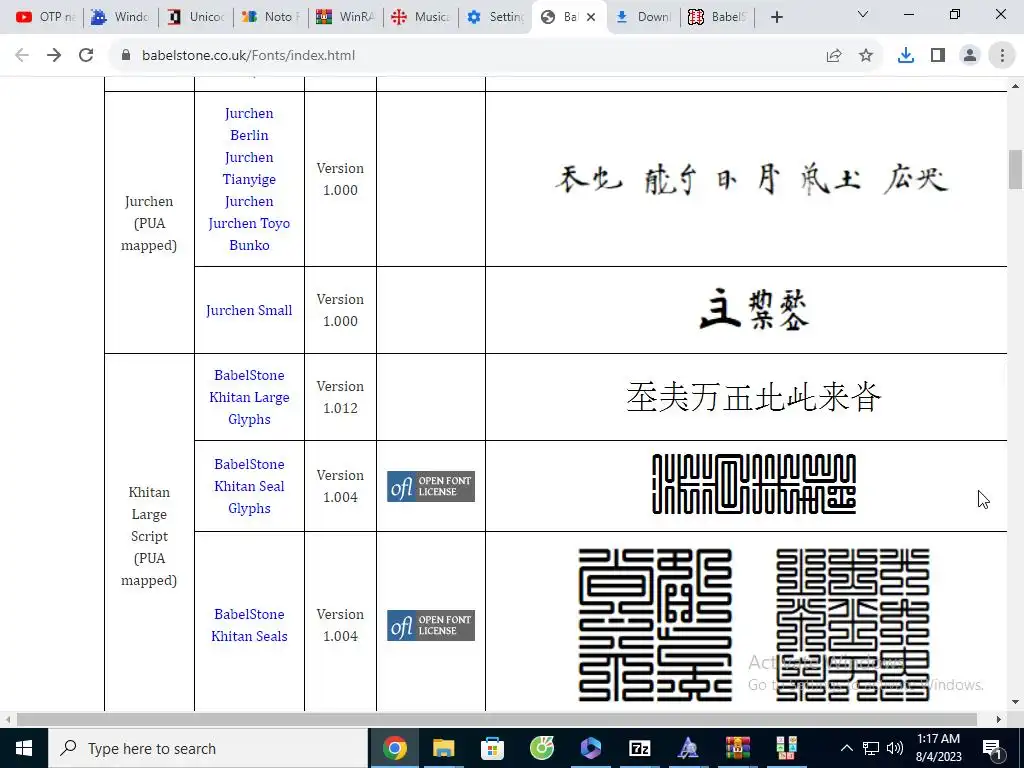Open a new browser tab
1024x768 pixels.
click(776, 17)
